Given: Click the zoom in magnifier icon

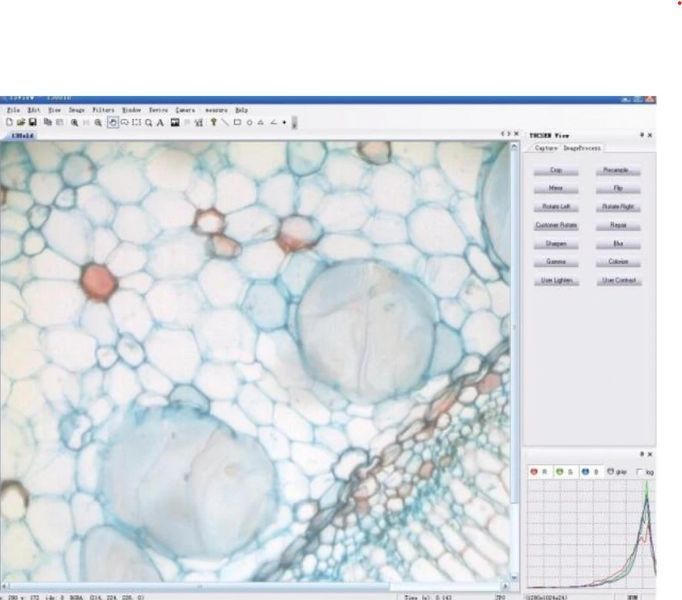Looking at the screenshot, I should click(x=75, y=123).
